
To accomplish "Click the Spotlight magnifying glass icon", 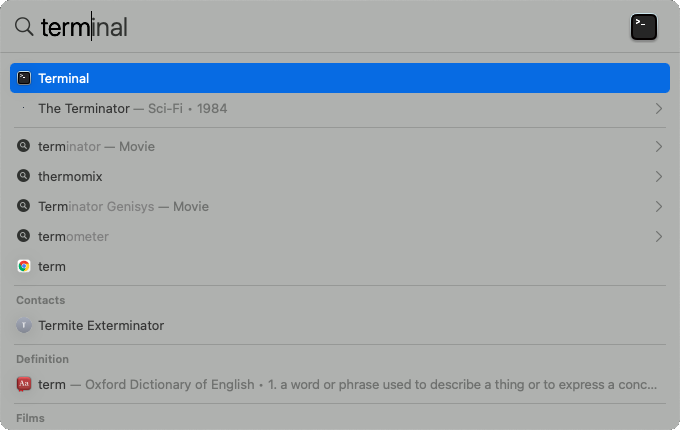I will click(x=24, y=26).
